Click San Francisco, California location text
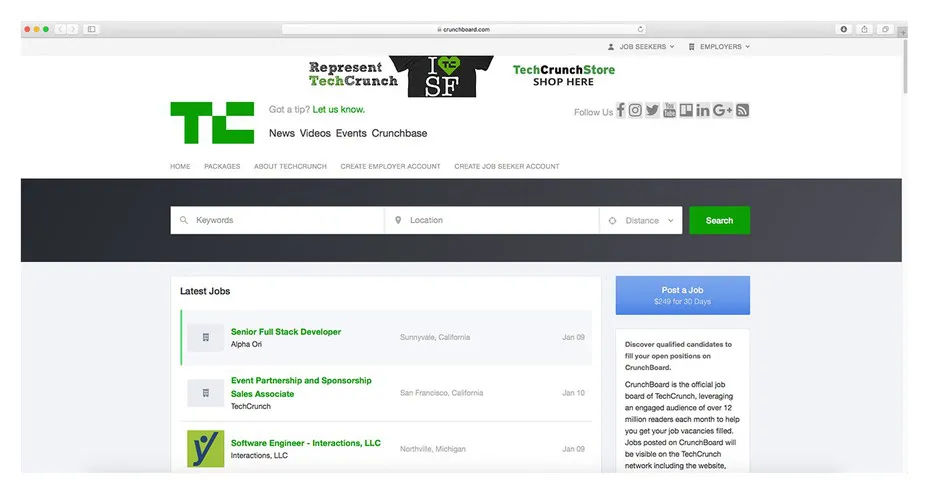The image size is (930, 500). tap(441, 393)
